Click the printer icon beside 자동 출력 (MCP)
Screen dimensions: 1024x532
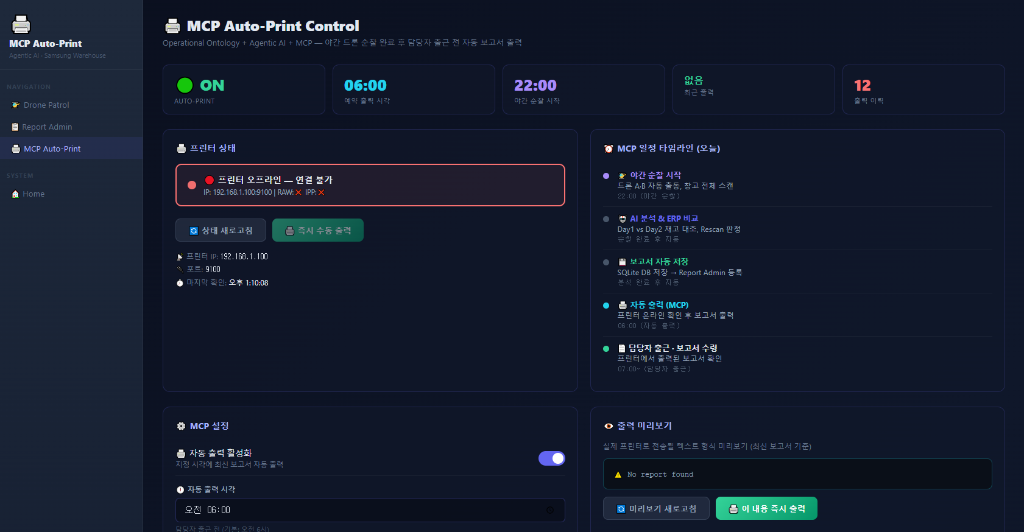point(622,304)
